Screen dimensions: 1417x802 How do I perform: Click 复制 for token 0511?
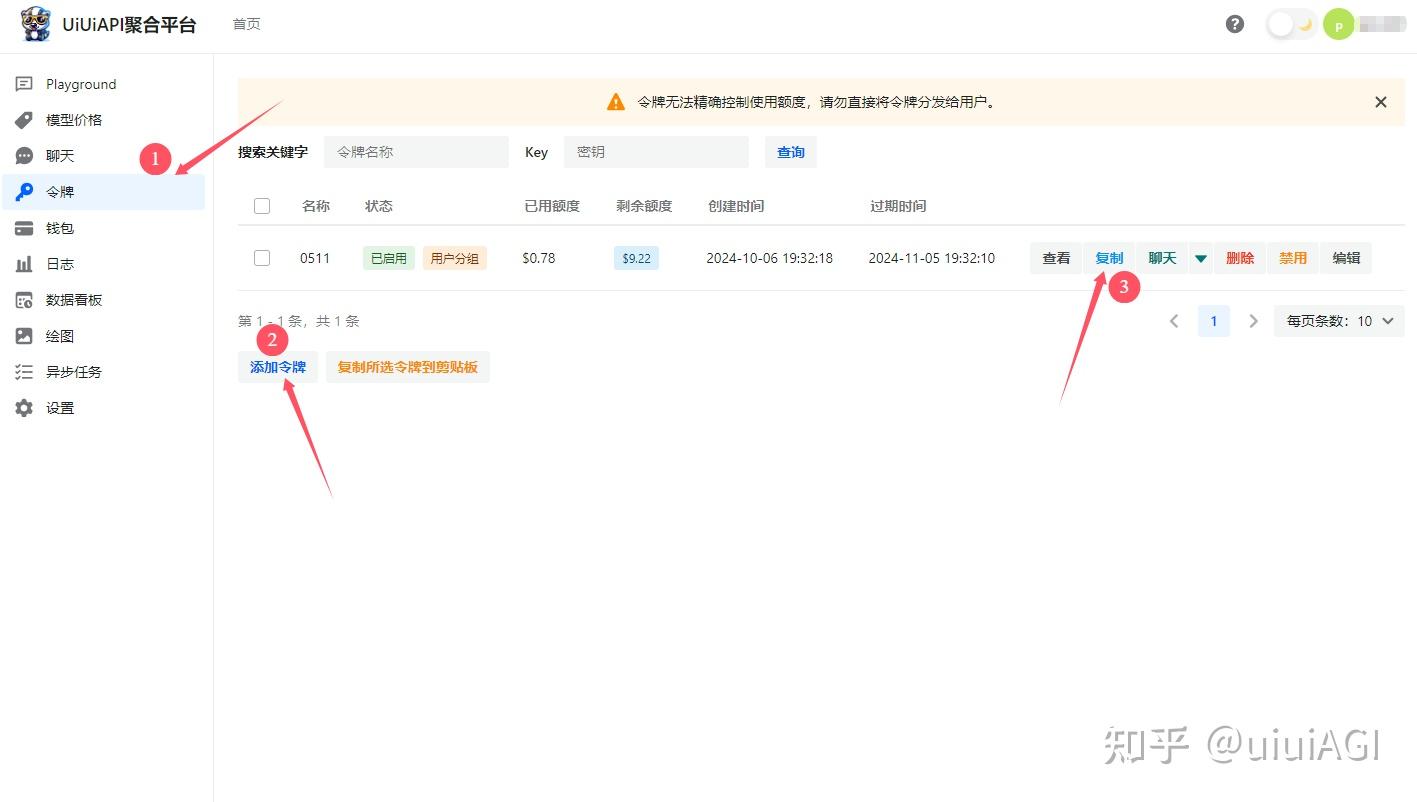click(x=1109, y=258)
